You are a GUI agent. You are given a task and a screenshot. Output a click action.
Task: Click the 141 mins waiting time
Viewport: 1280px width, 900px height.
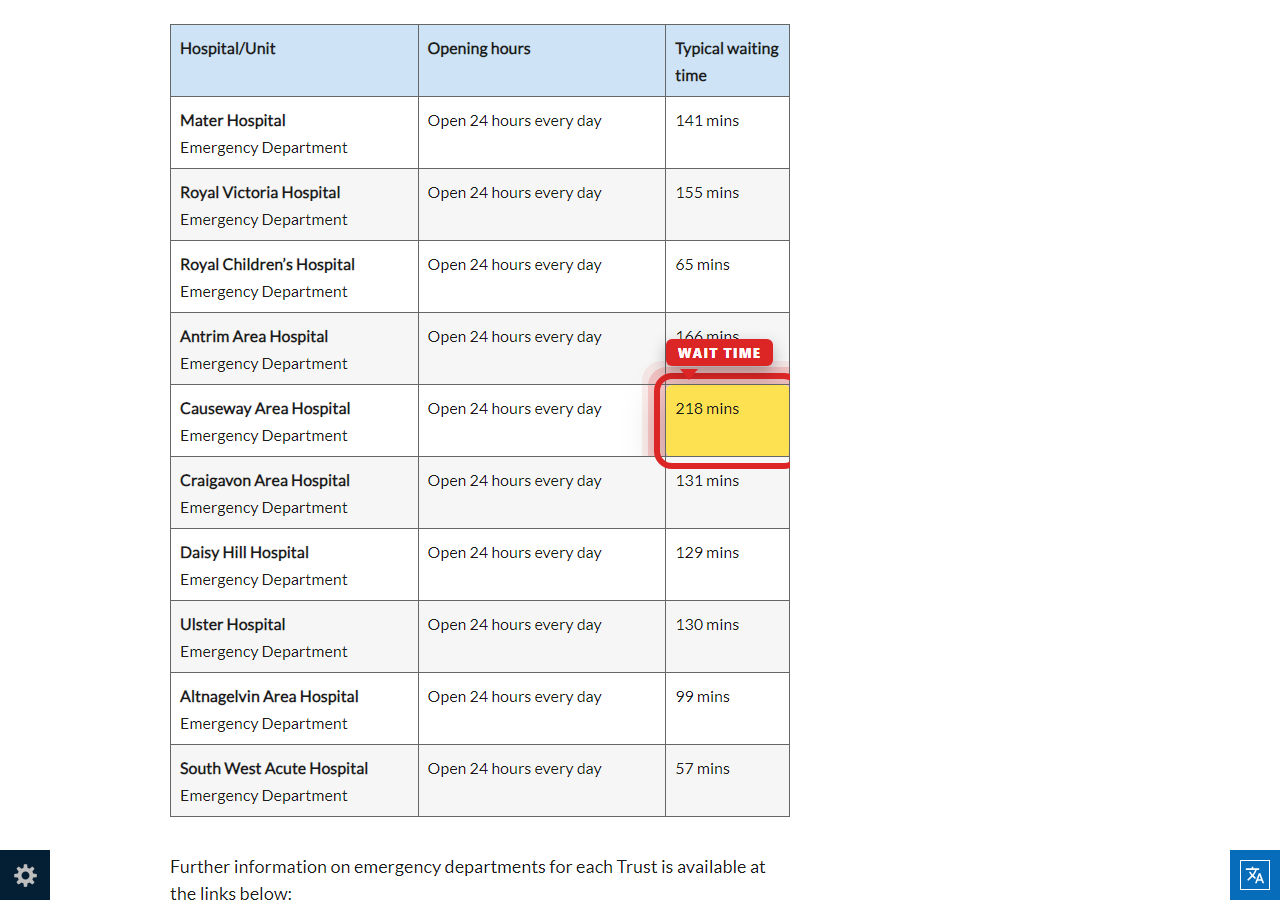pyautogui.click(x=707, y=120)
